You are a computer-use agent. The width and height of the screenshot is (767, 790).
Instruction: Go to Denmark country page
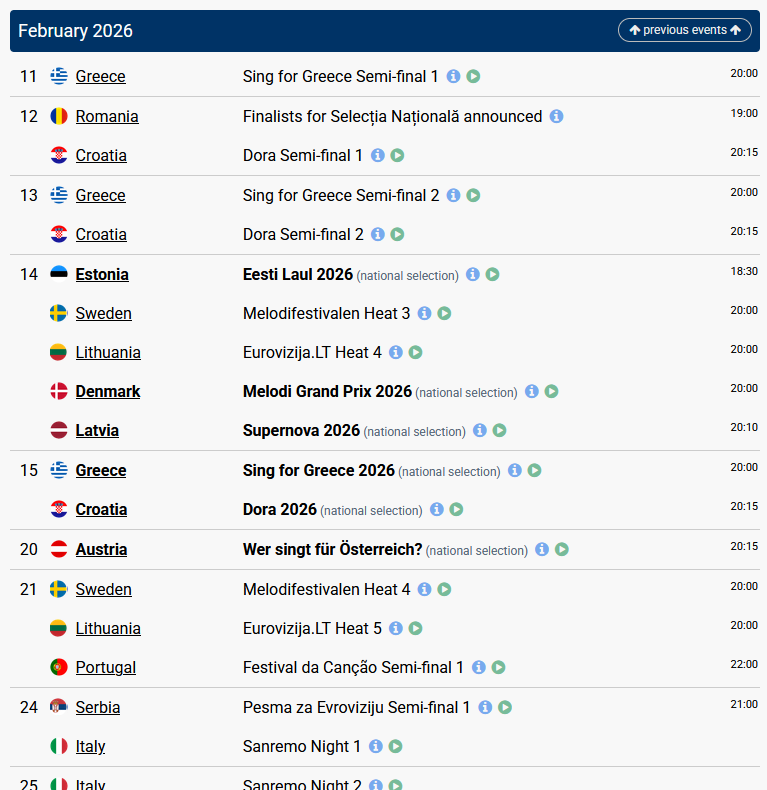click(x=108, y=391)
